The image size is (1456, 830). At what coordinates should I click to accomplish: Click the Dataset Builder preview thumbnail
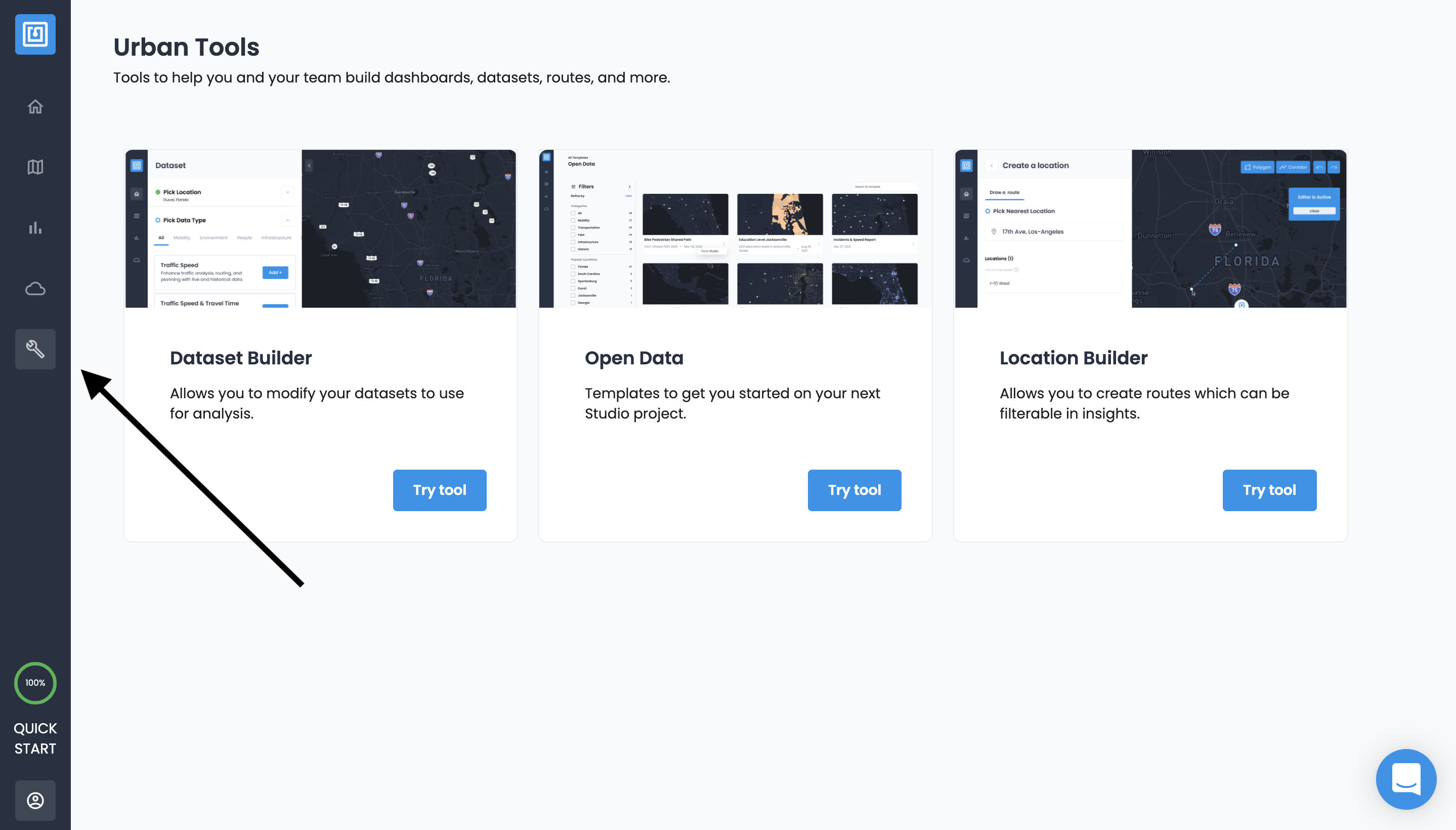[320, 229]
